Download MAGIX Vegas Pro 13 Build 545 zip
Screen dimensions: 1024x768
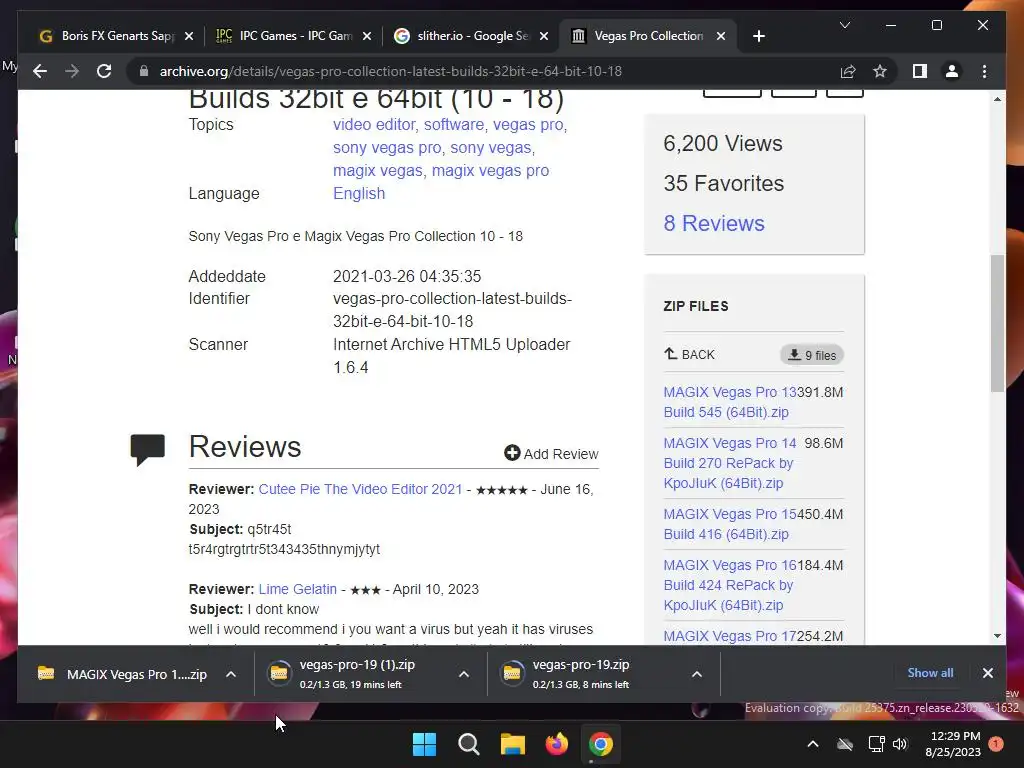(729, 402)
